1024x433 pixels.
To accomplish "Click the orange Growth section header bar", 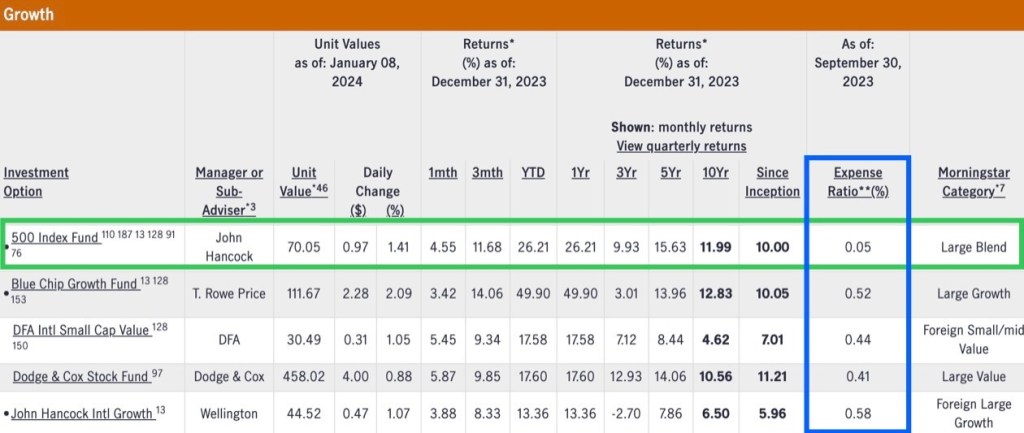I will click(512, 15).
